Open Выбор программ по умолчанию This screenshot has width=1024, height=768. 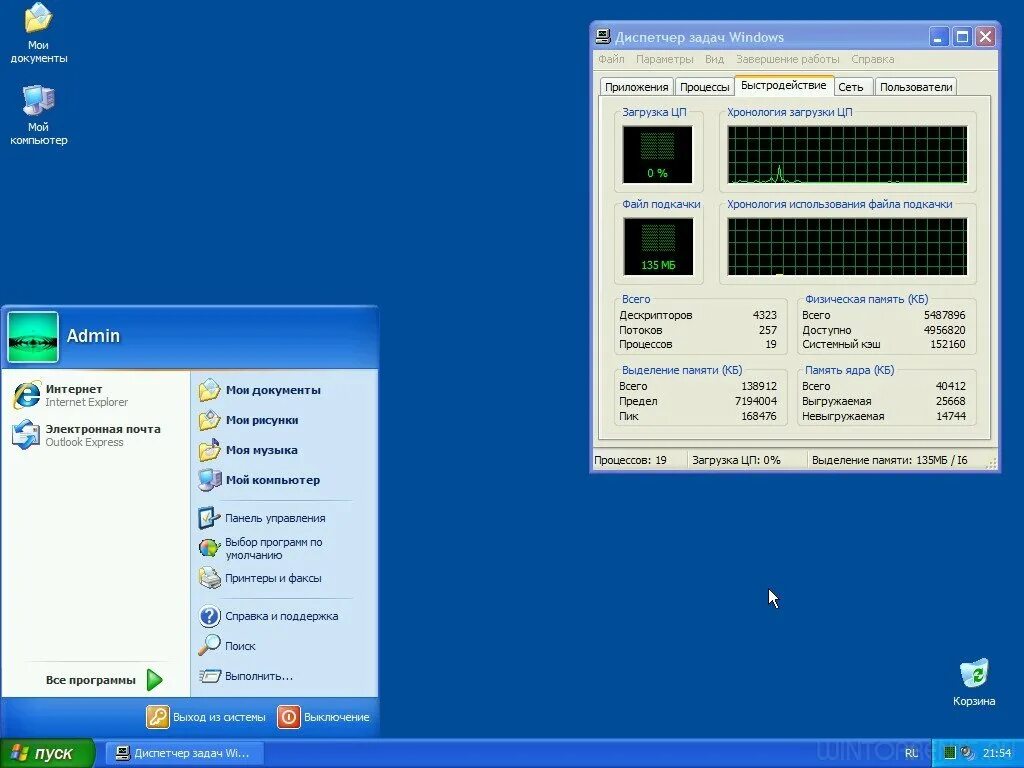[x=261, y=549]
